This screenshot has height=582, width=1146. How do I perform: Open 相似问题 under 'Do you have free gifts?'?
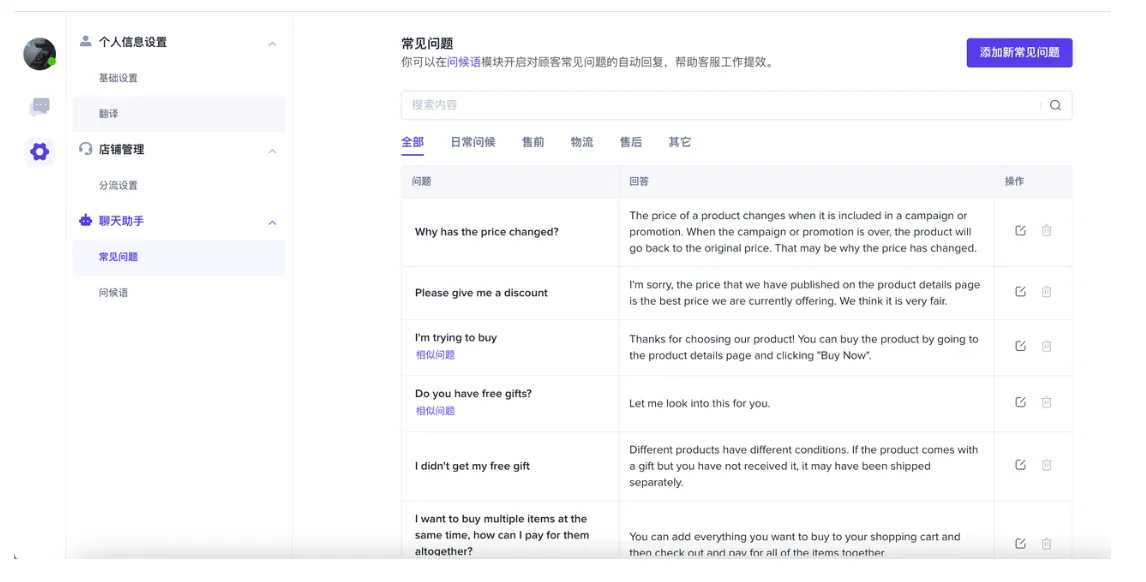[435, 411]
